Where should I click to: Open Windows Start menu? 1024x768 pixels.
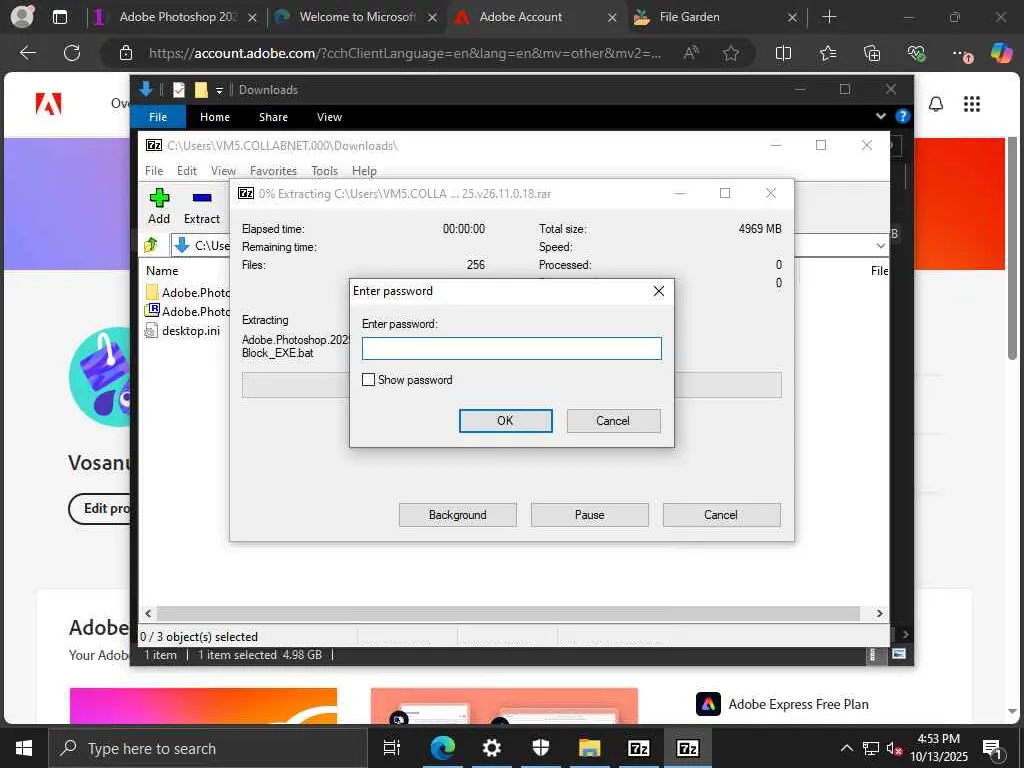click(24, 748)
